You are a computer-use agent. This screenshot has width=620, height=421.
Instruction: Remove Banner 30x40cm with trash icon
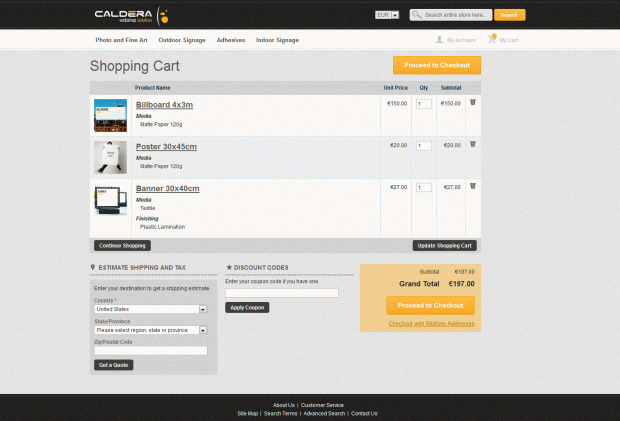(473, 186)
